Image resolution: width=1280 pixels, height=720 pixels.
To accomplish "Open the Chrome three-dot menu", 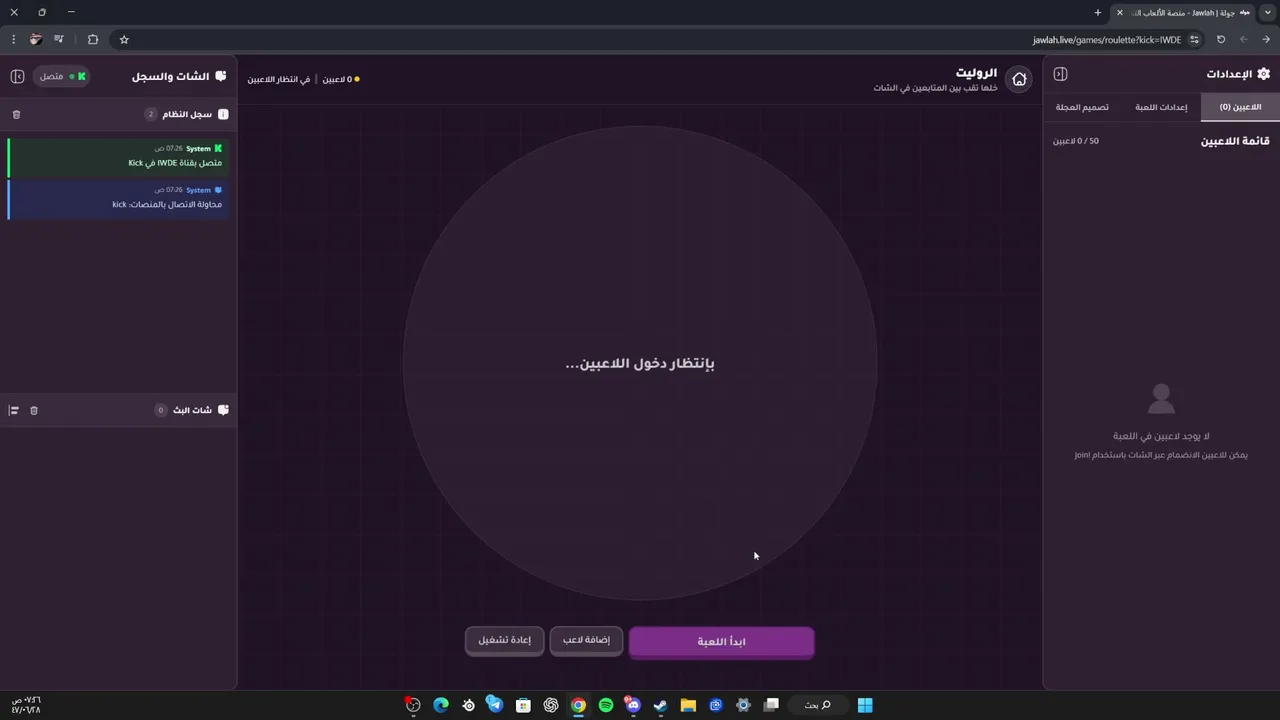I will click(14, 39).
